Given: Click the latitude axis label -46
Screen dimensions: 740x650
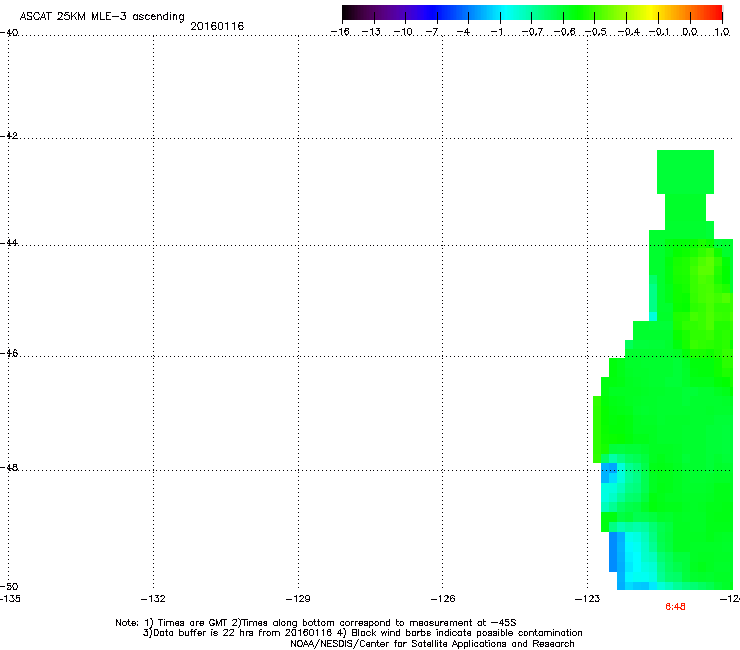Looking at the screenshot, I should (9, 354).
